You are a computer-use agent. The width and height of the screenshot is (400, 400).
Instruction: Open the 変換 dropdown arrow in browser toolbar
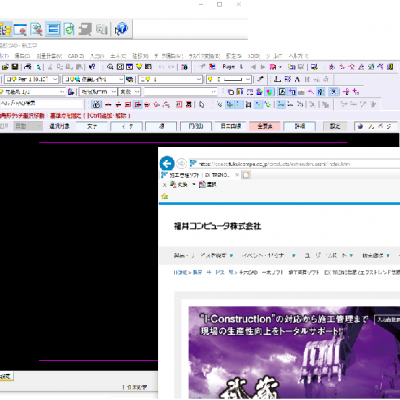coord(194,185)
